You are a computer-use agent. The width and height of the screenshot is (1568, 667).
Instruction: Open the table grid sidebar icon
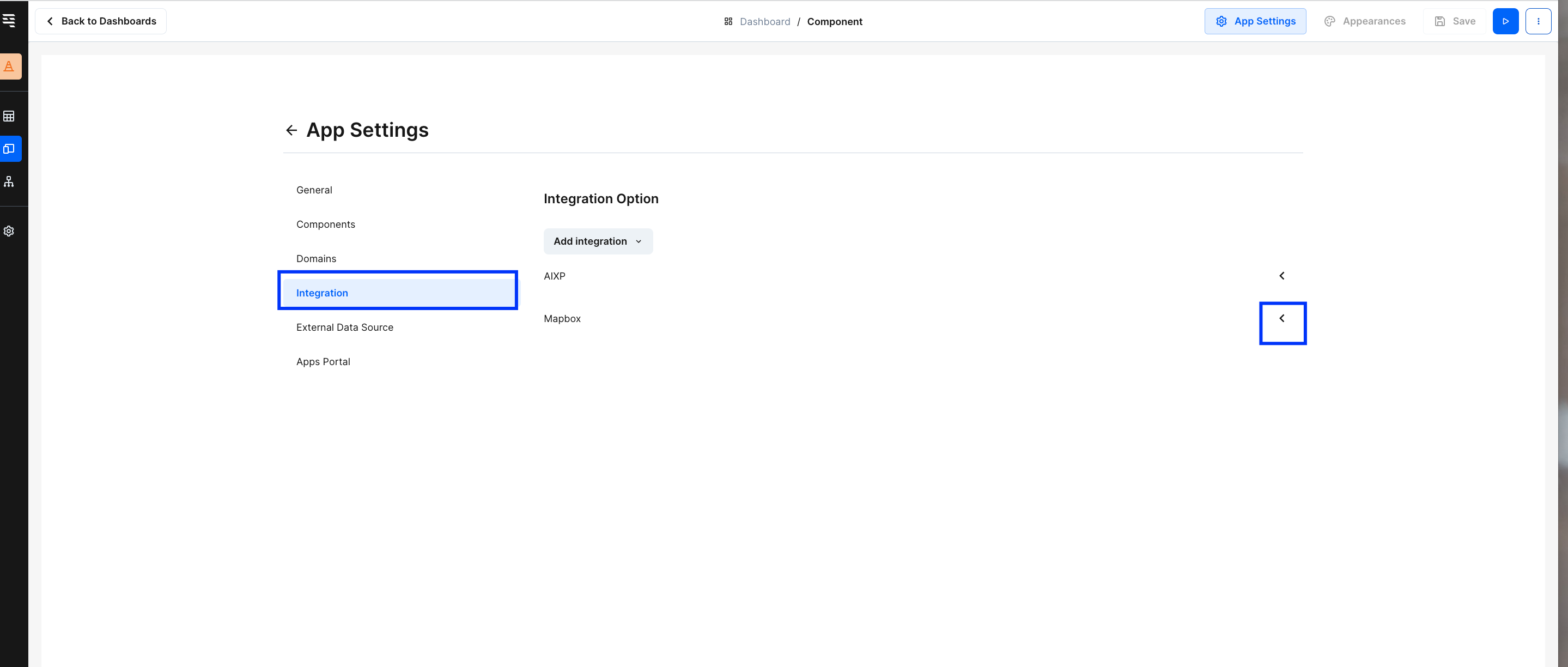9,116
